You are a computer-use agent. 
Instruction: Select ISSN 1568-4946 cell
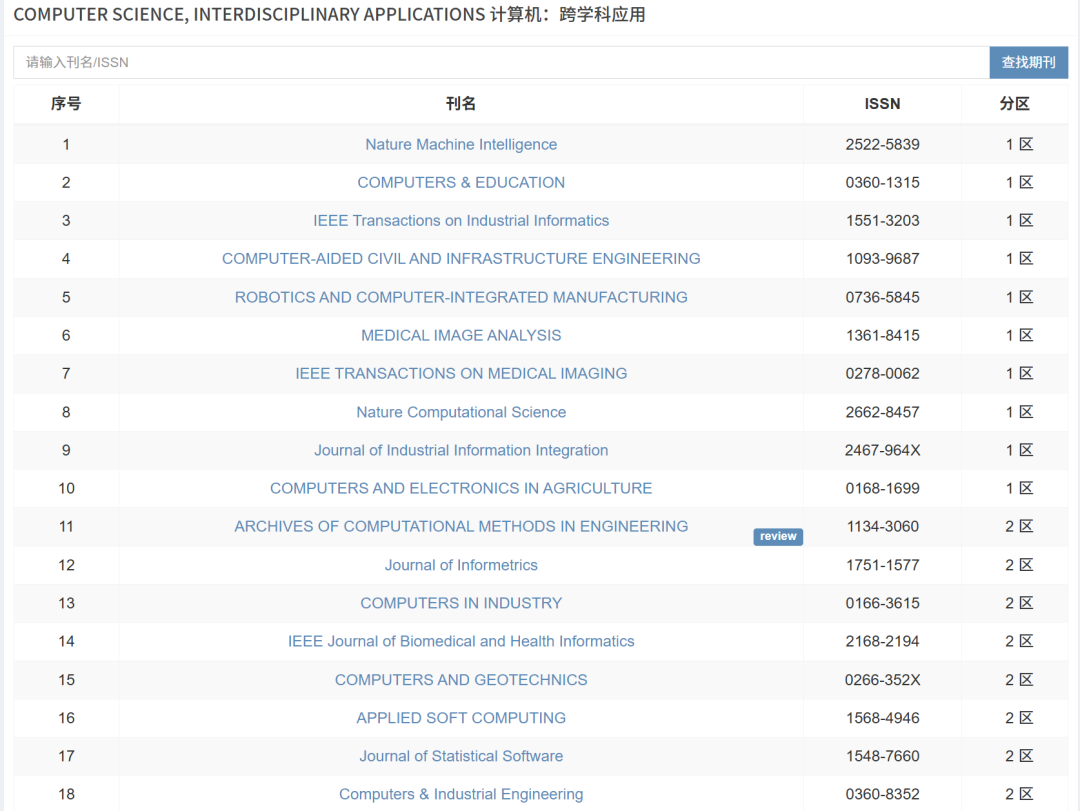pos(882,718)
